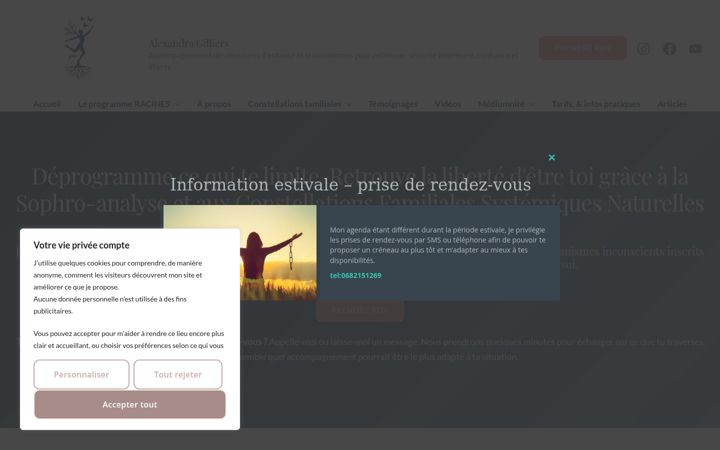Accept all cookies with Accepter tout

[x=130, y=405]
